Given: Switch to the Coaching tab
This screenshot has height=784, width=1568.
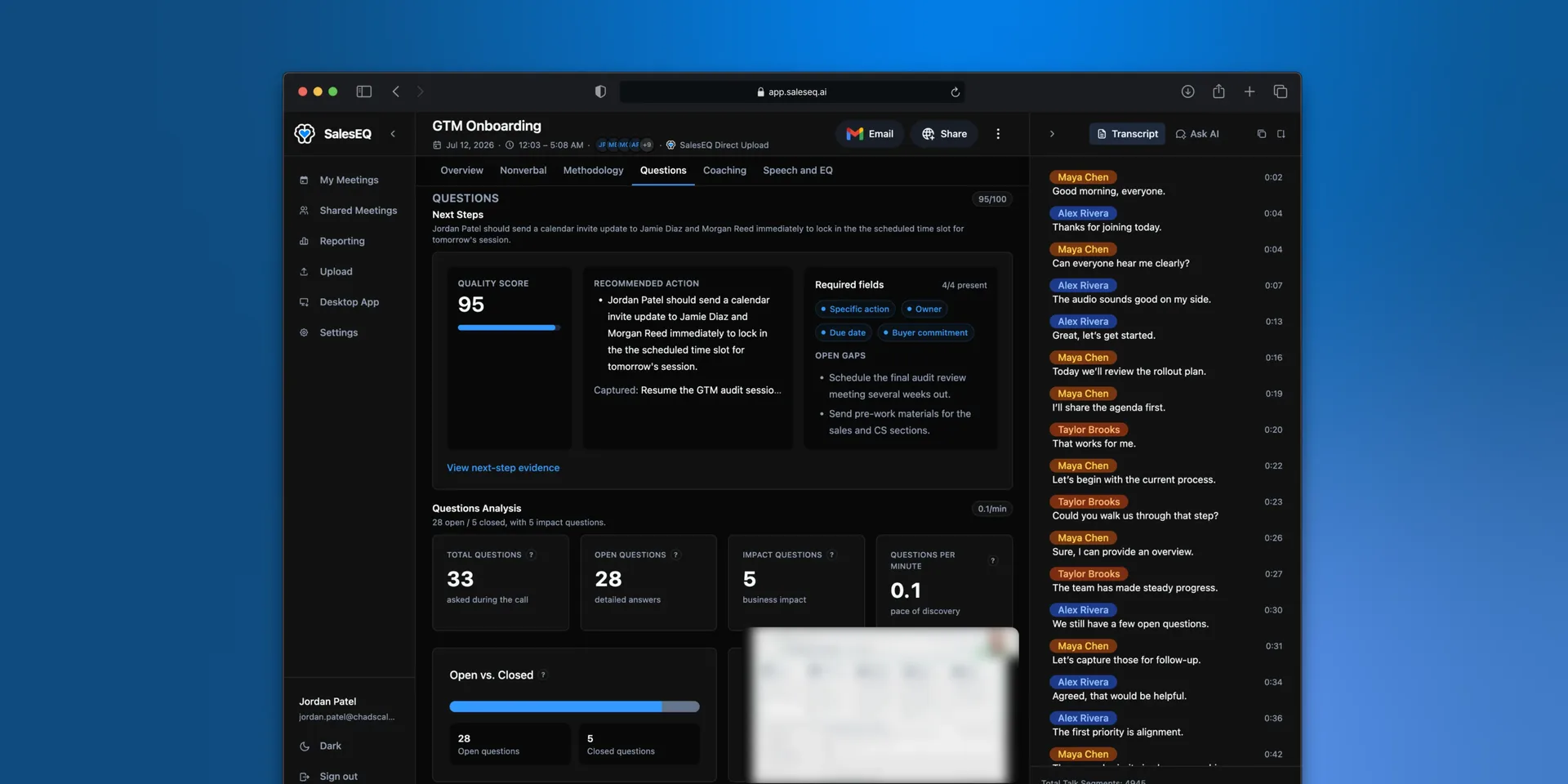Looking at the screenshot, I should click(x=724, y=171).
